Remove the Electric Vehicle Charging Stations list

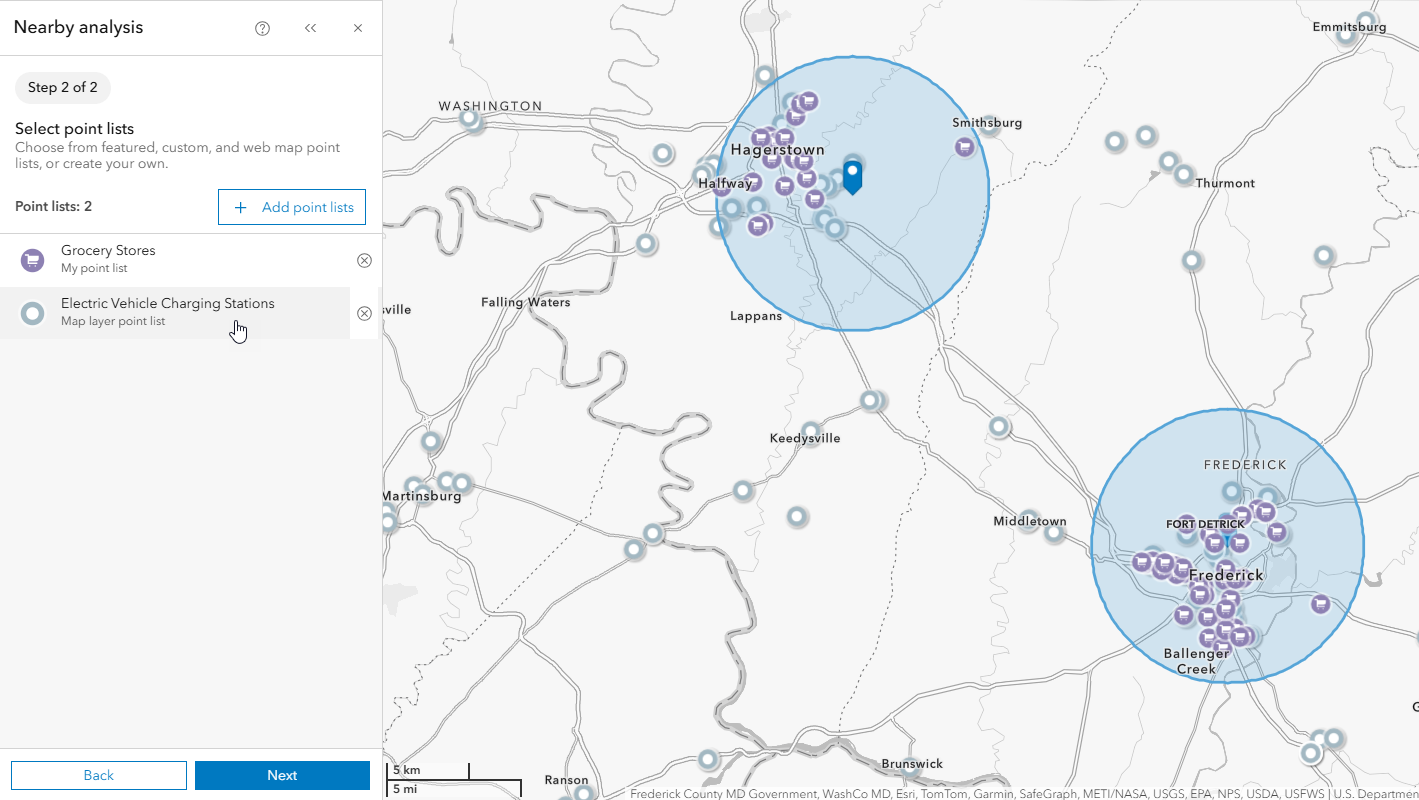click(364, 312)
